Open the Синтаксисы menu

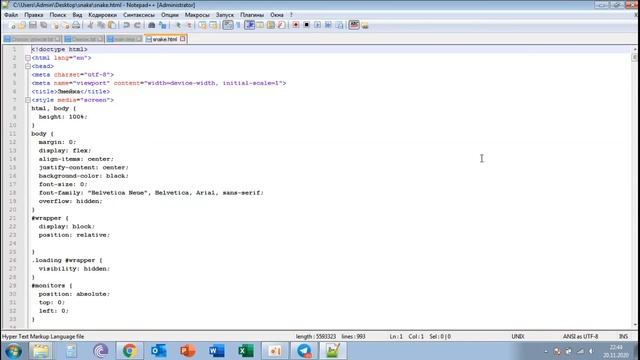tap(139, 15)
